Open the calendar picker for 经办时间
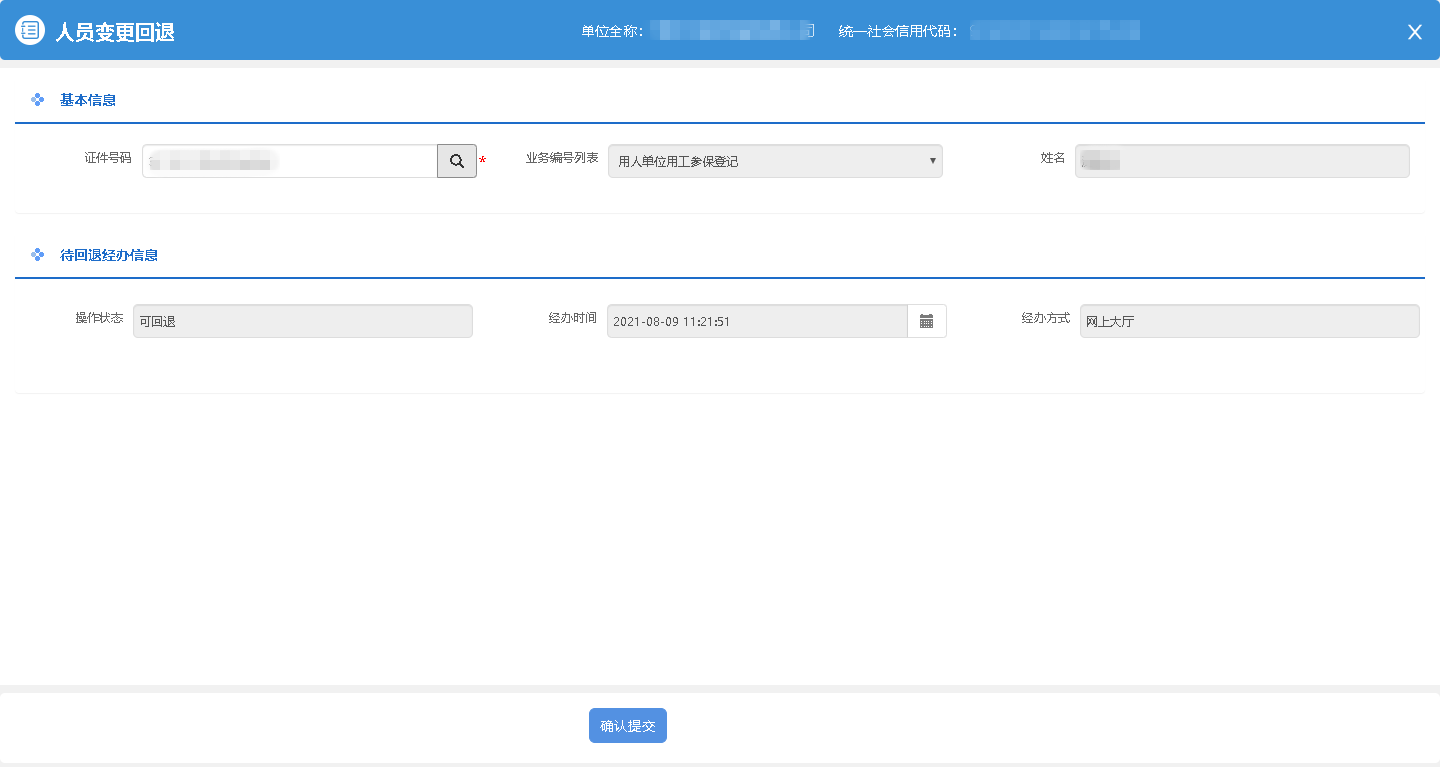Screen dimensions: 1440x767 (x=926, y=321)
